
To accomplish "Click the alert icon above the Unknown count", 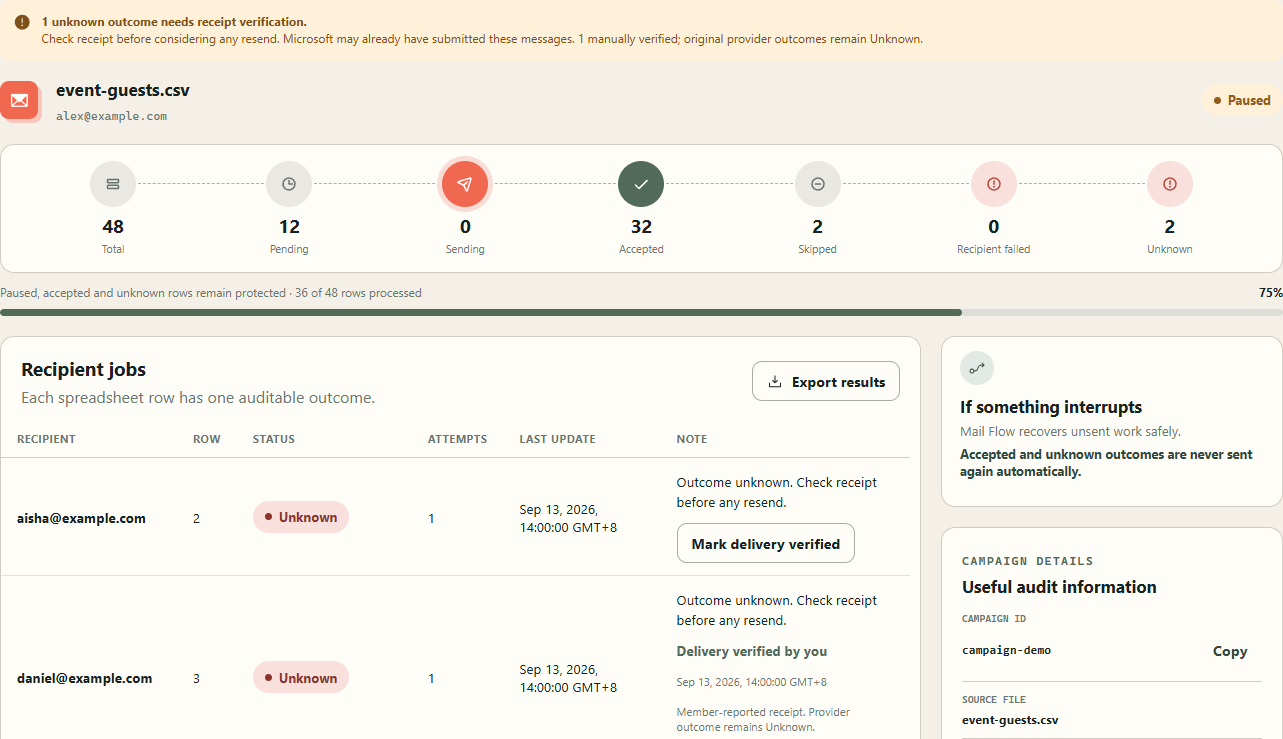I will click(x=1170, y=184).
